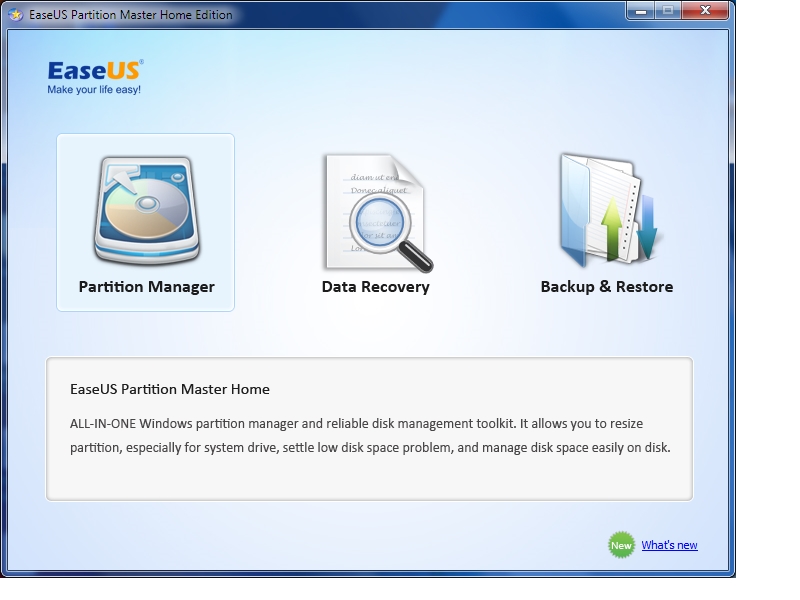The width and height of the screenshot is (800, 600).
Task: Click the window title 'EaseUS Partition Master Home Edition'
Action: pyautogui.click(x=130, y=15)
